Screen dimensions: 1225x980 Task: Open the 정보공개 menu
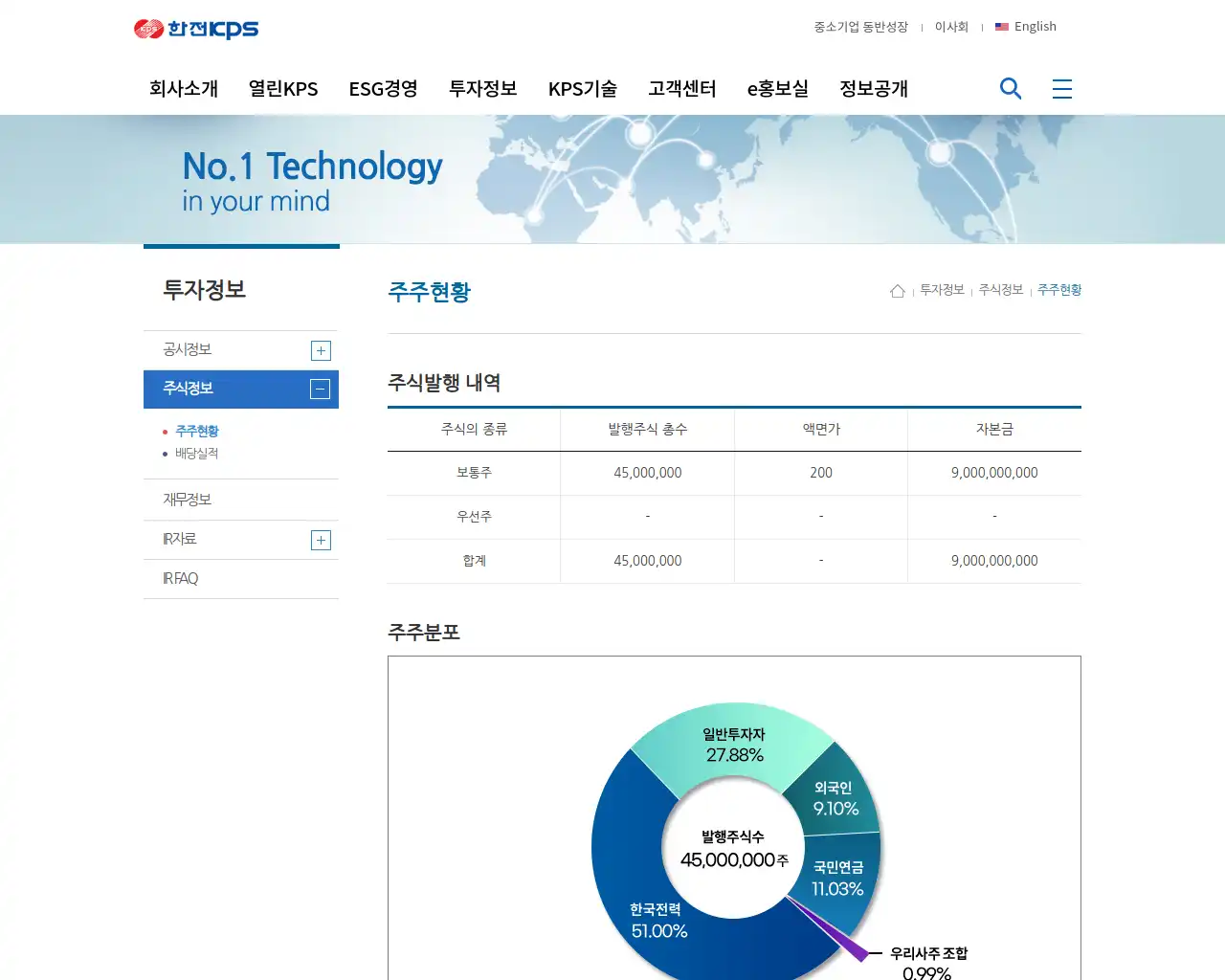click(873, 88)
